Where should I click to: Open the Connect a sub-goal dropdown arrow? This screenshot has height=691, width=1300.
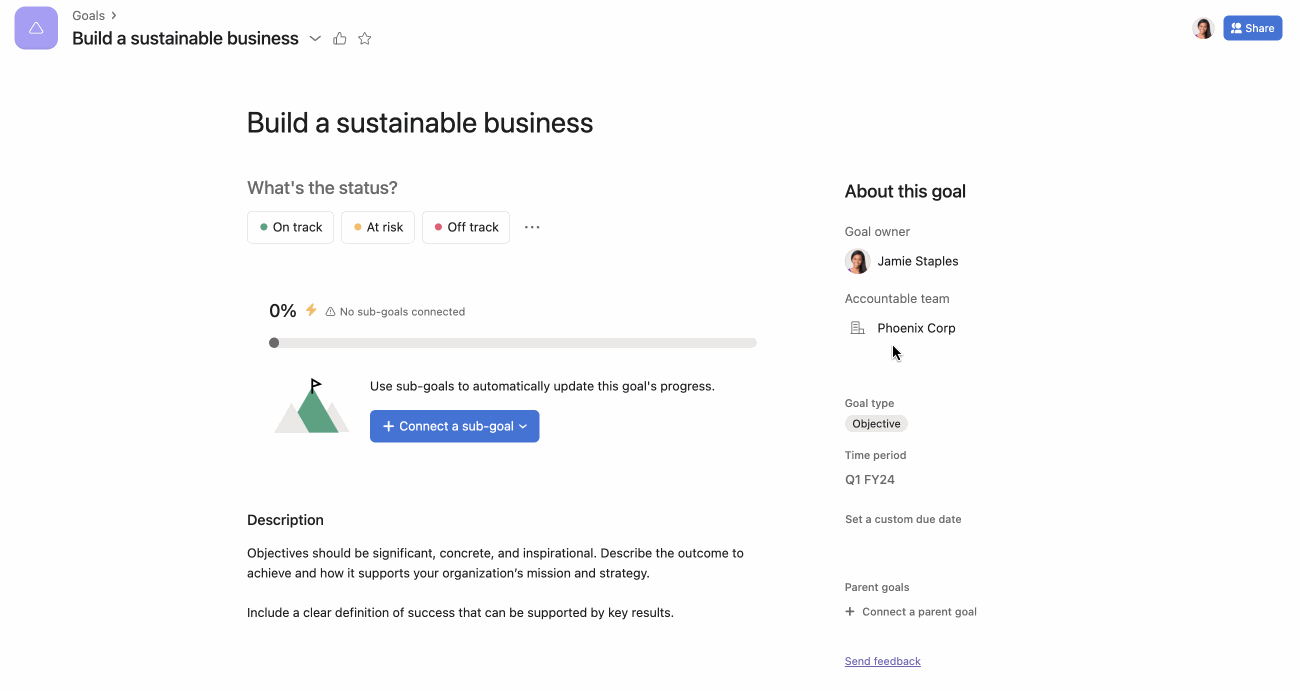point(521,425)
